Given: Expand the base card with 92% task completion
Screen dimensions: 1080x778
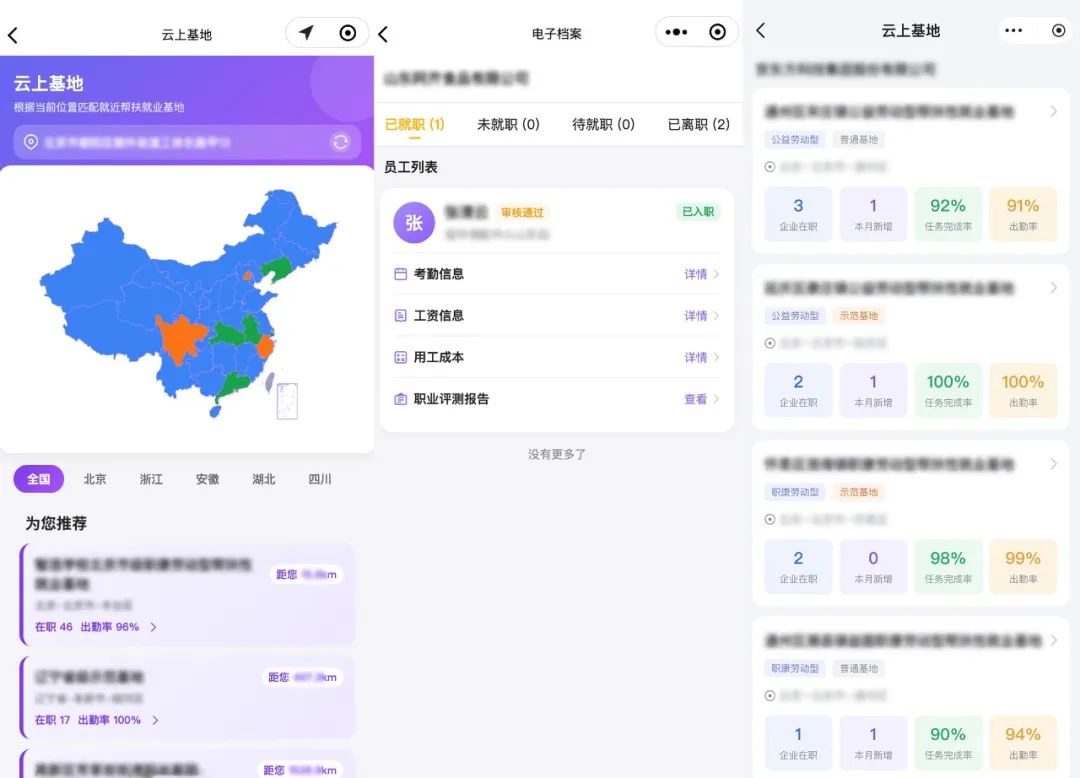Looking at the screenshot, I should (x=1053, y=112).
